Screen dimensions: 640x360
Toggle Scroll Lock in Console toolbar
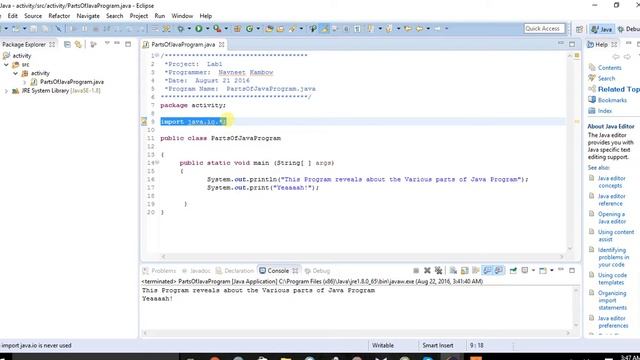[464, 270]
